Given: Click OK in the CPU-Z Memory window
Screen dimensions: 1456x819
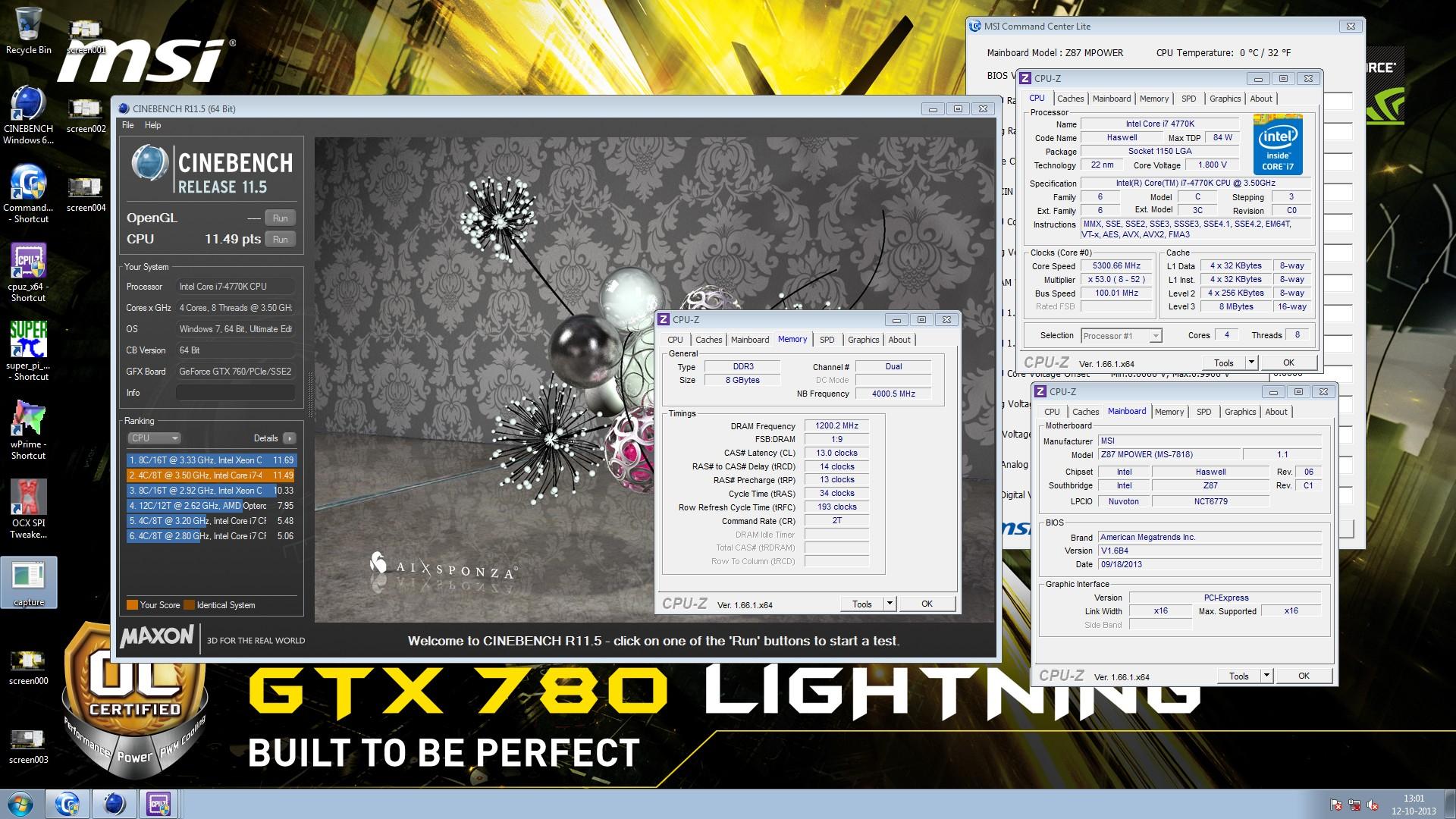Looking at the screenshot, I should [927, 604].
